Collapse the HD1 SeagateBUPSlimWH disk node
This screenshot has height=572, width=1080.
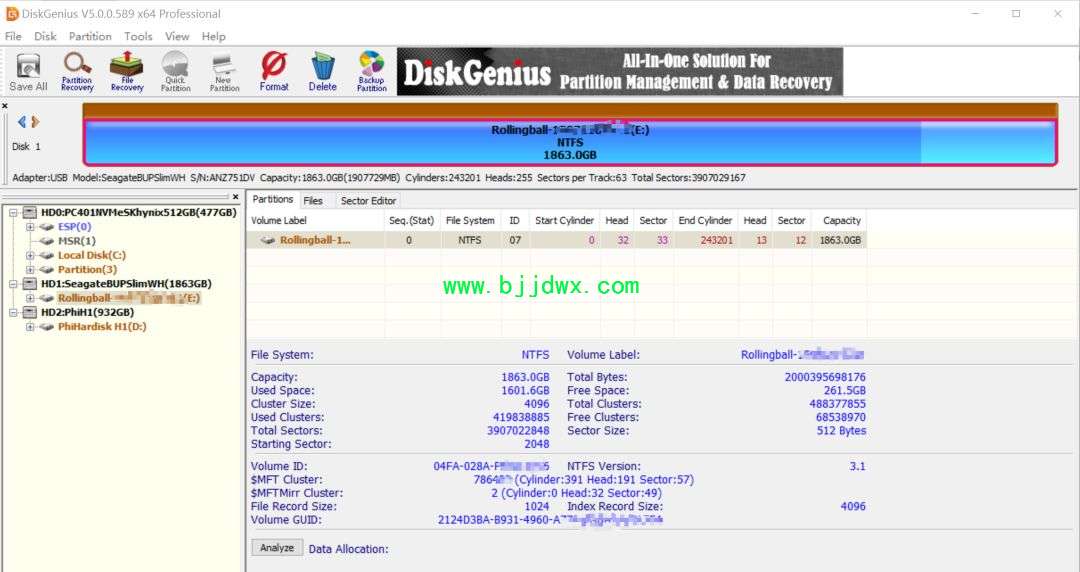click(x=13, y=284)
